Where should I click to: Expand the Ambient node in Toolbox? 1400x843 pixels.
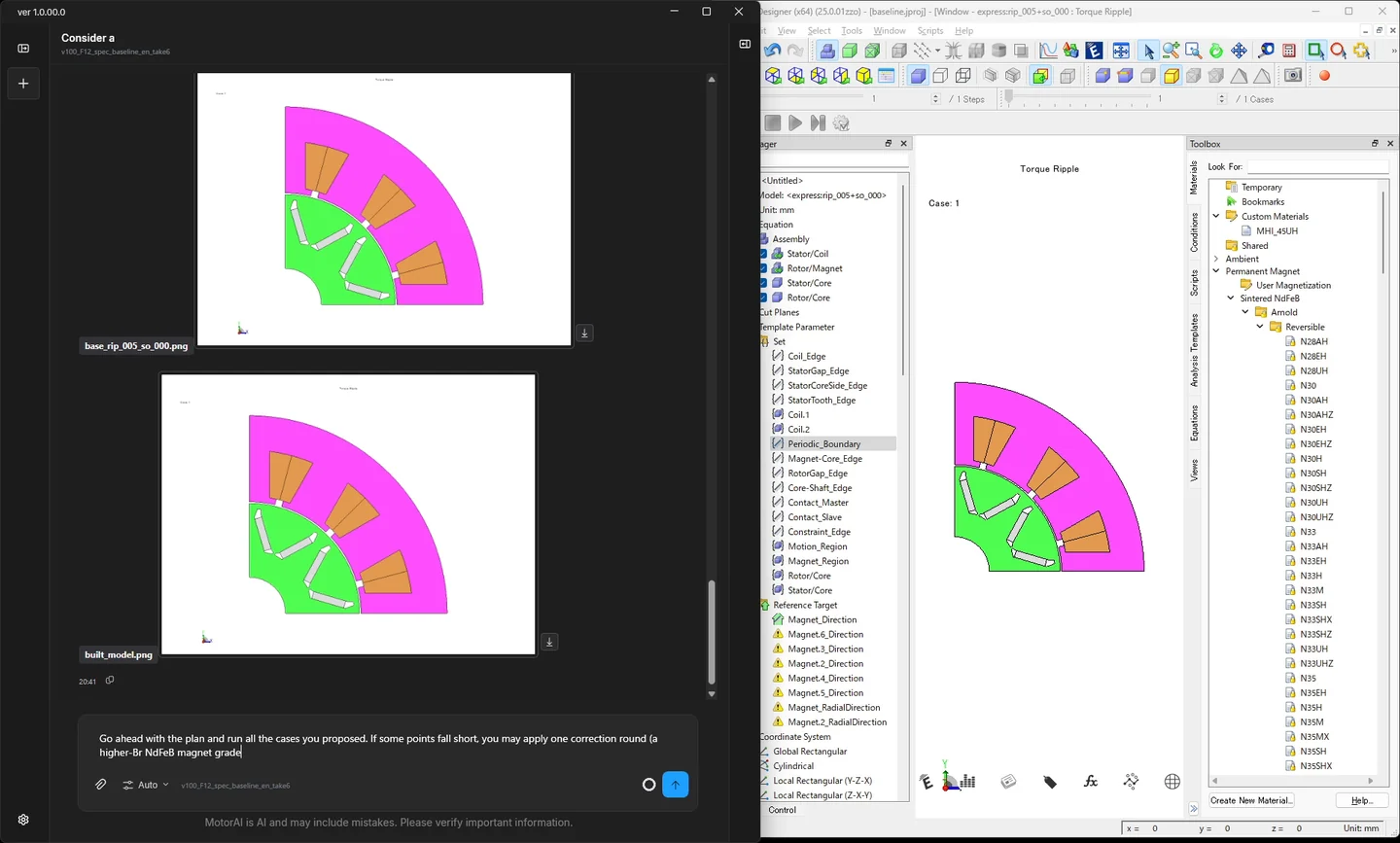(x=1216, y=259)
